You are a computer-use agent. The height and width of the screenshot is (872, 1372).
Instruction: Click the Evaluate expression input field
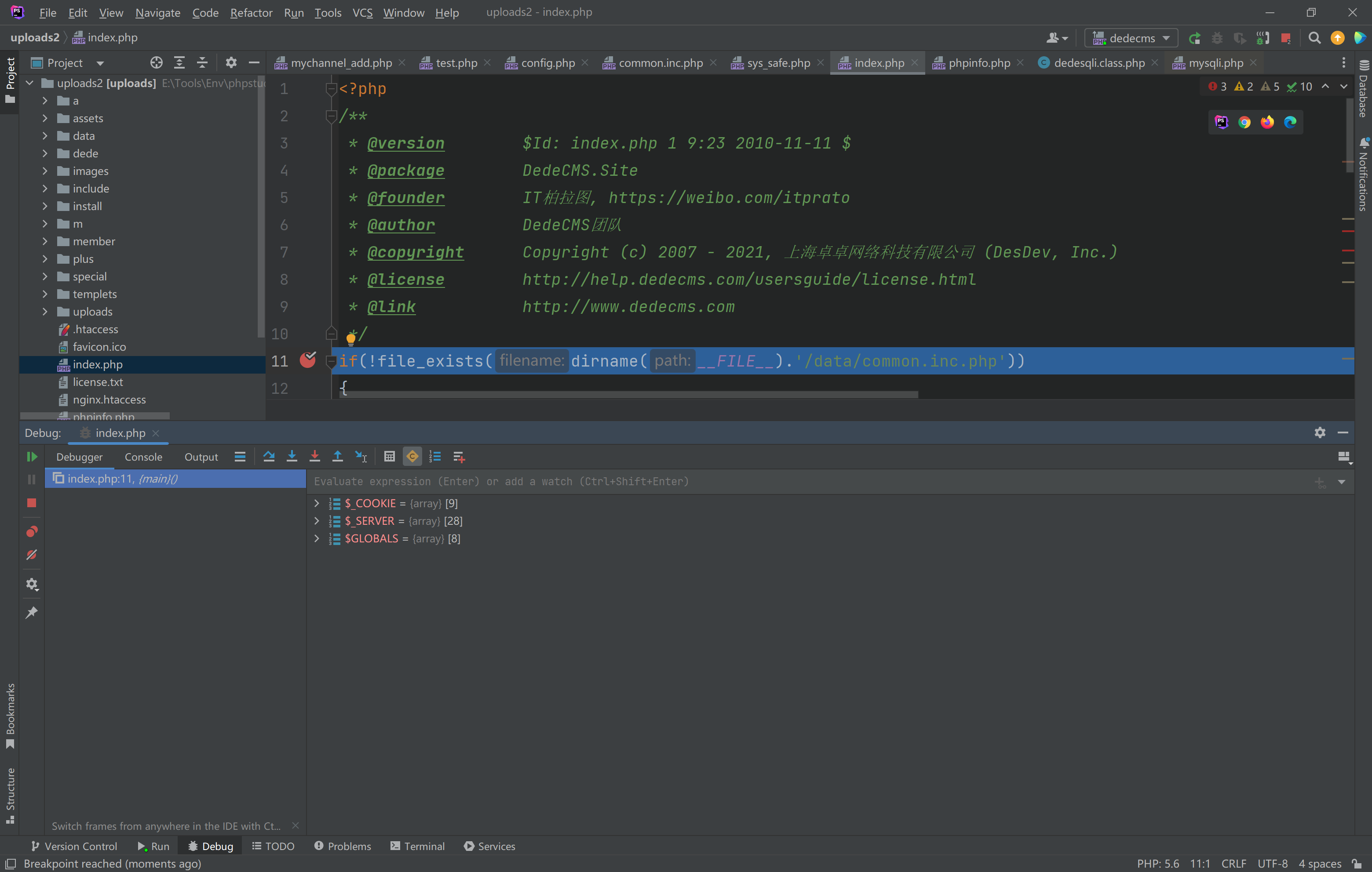coord(798,481)
